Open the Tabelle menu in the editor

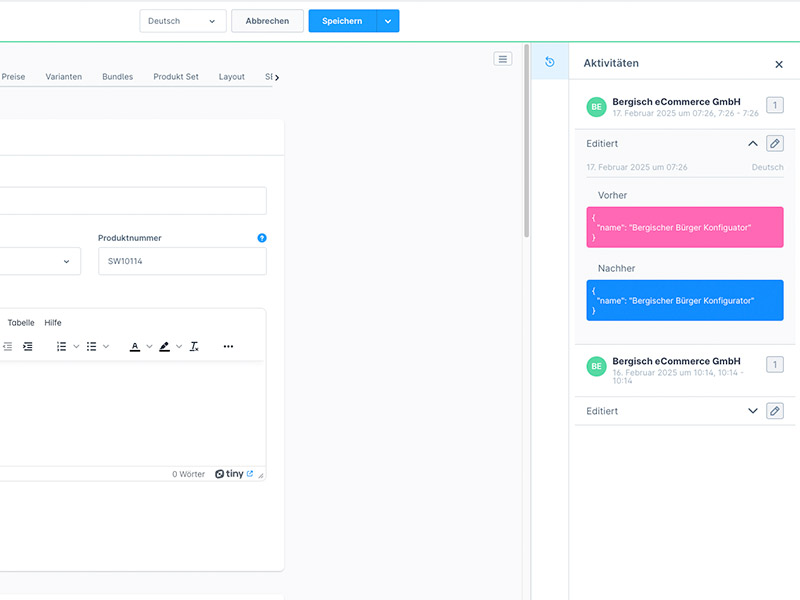[21, 323]
